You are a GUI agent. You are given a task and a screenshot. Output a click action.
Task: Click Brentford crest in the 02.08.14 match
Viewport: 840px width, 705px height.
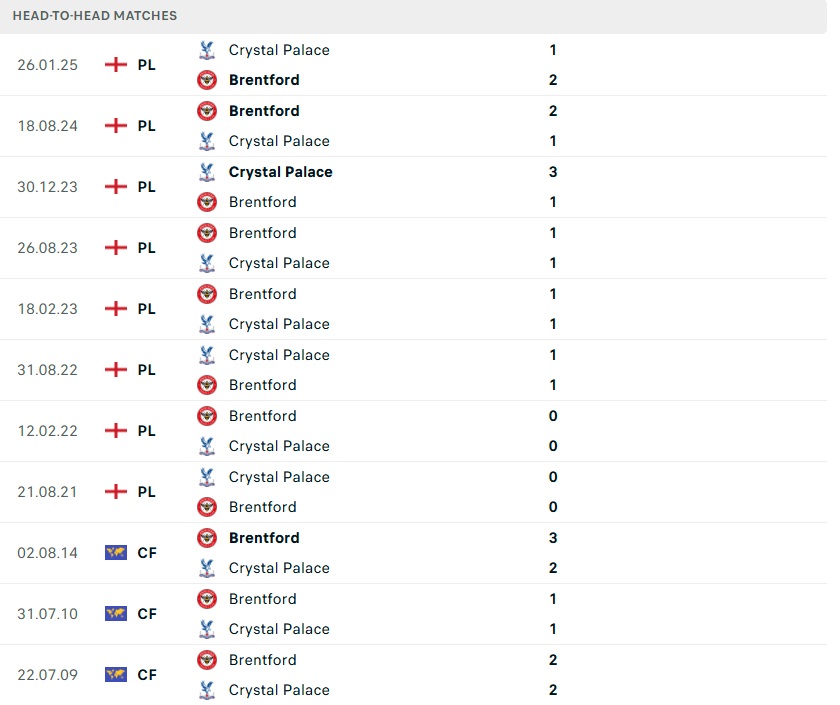click(x=207, y=538)
